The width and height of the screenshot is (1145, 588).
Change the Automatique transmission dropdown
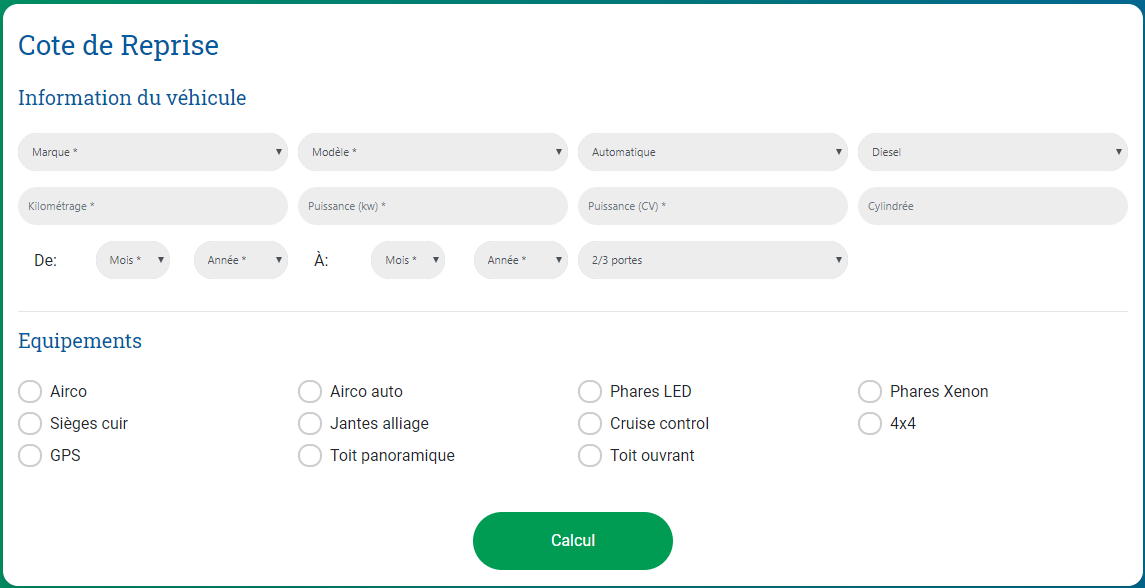coord(713,152)
